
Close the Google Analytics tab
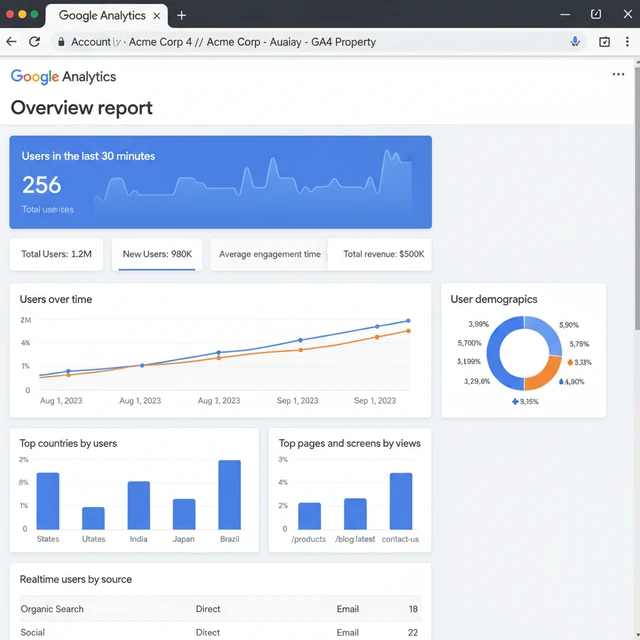tap(157, 16)
